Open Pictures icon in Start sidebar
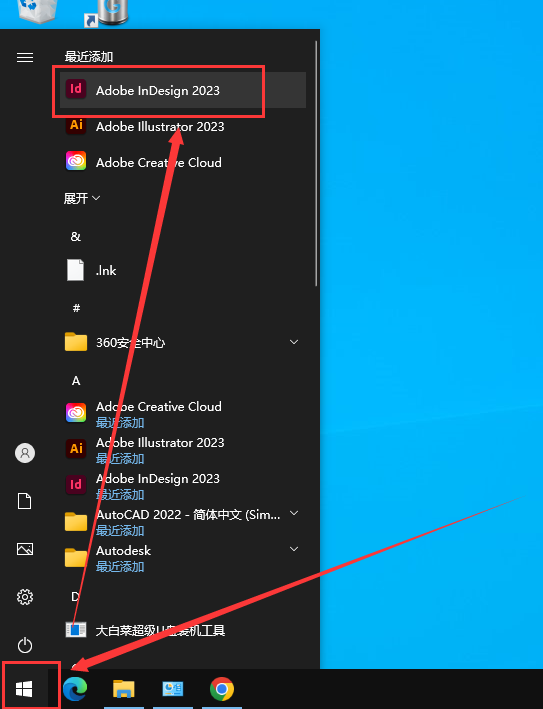543x709 pixels. tap(25, 549)
